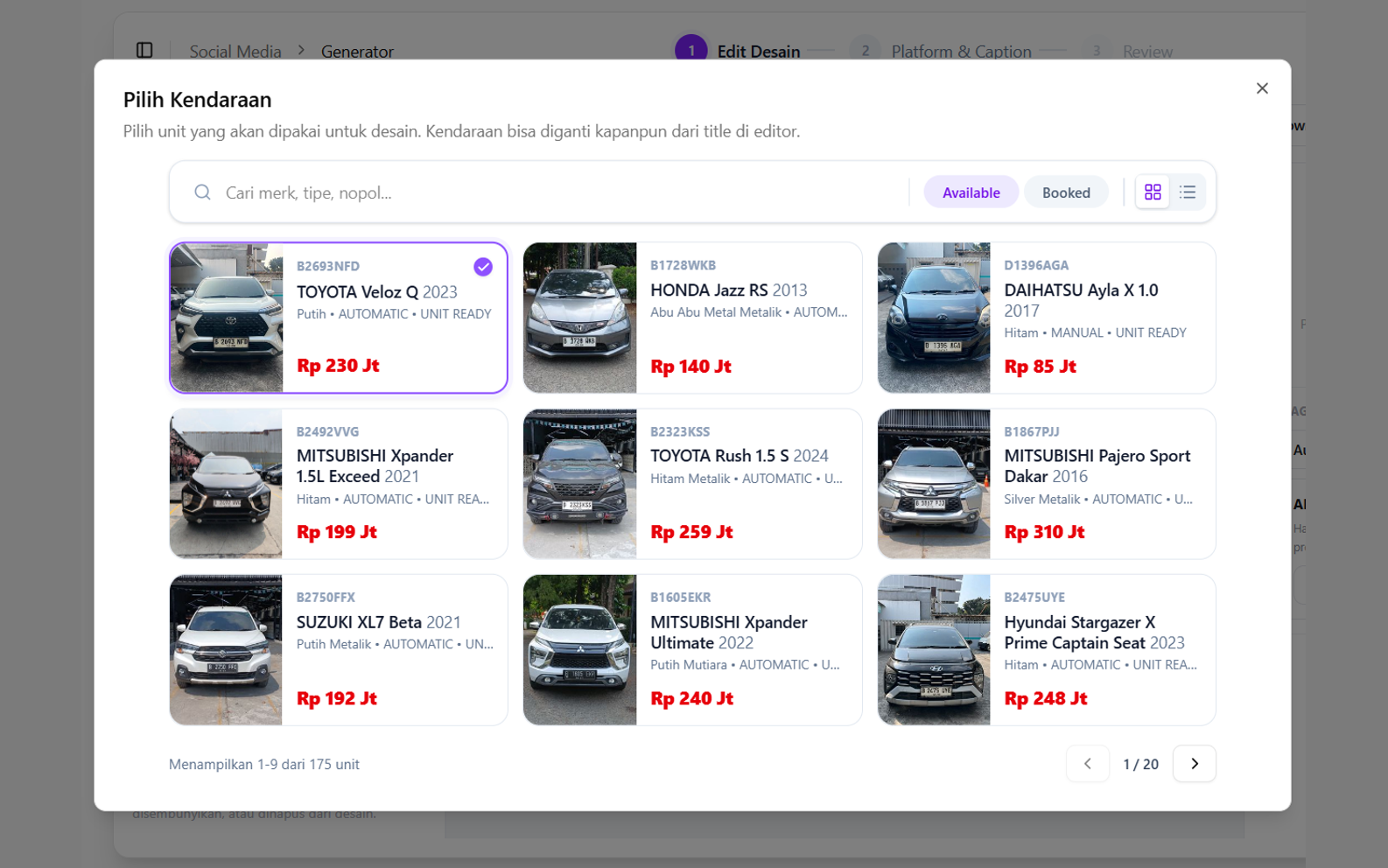1388x868 pixels.
Task: Switch to list view layout
Action: pos(1187,192)
